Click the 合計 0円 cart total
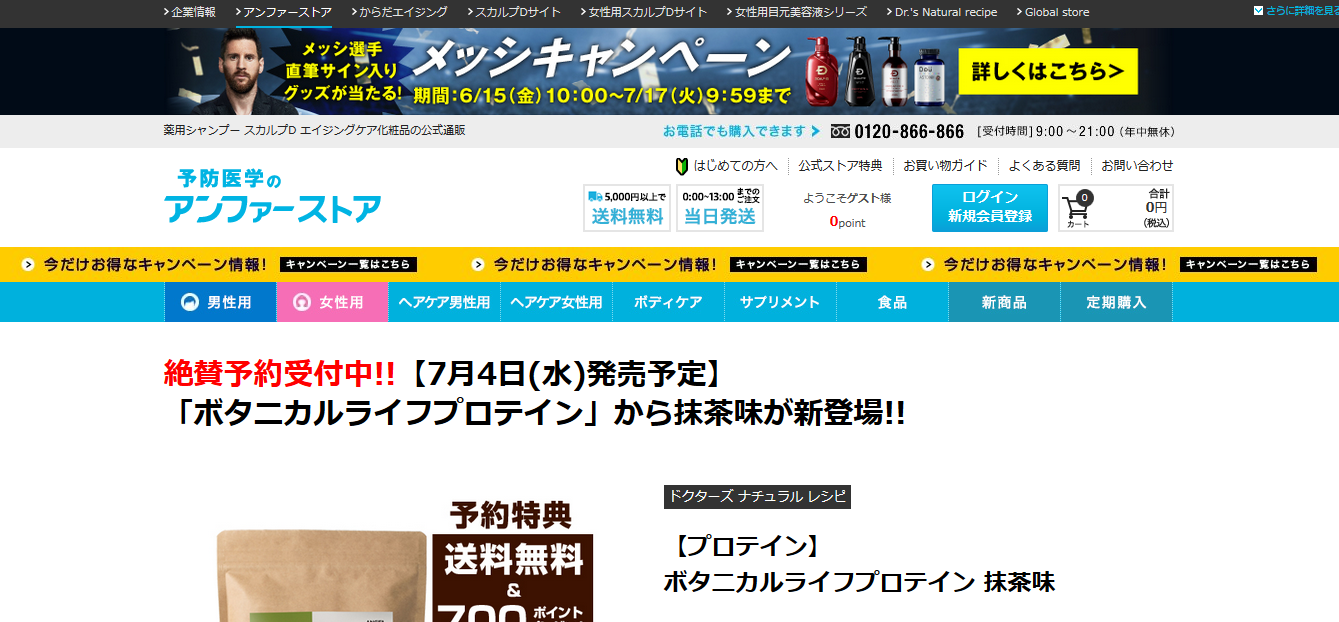 pos(1156,207)
